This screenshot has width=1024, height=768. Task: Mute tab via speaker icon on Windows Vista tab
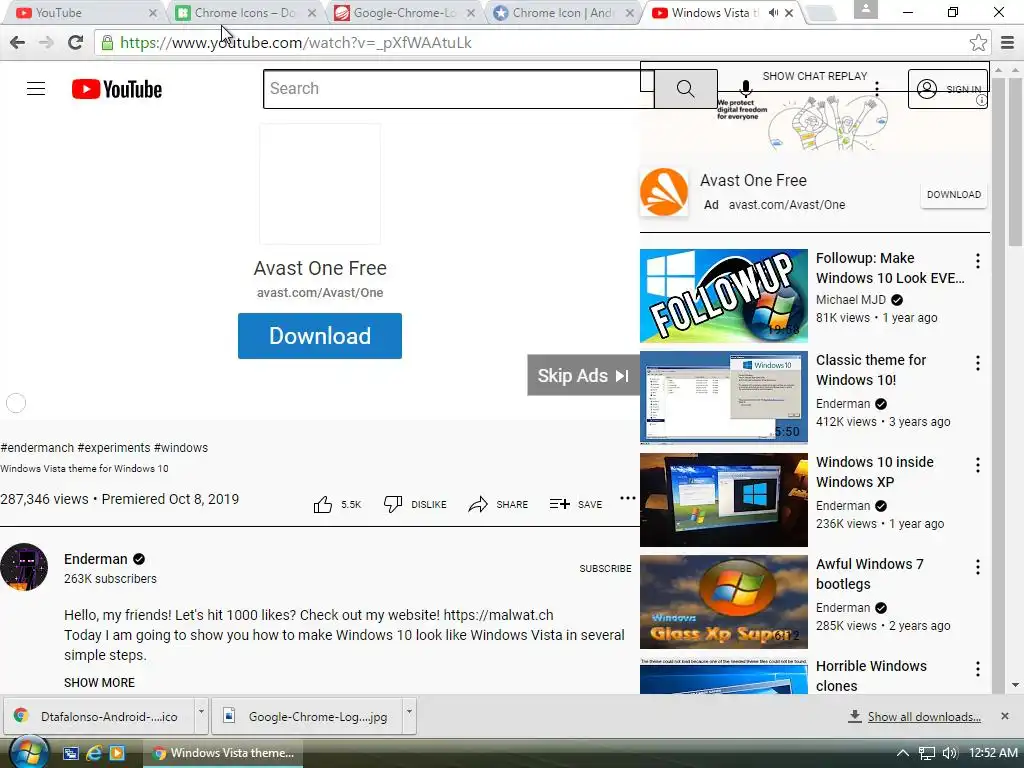[773, 12]
